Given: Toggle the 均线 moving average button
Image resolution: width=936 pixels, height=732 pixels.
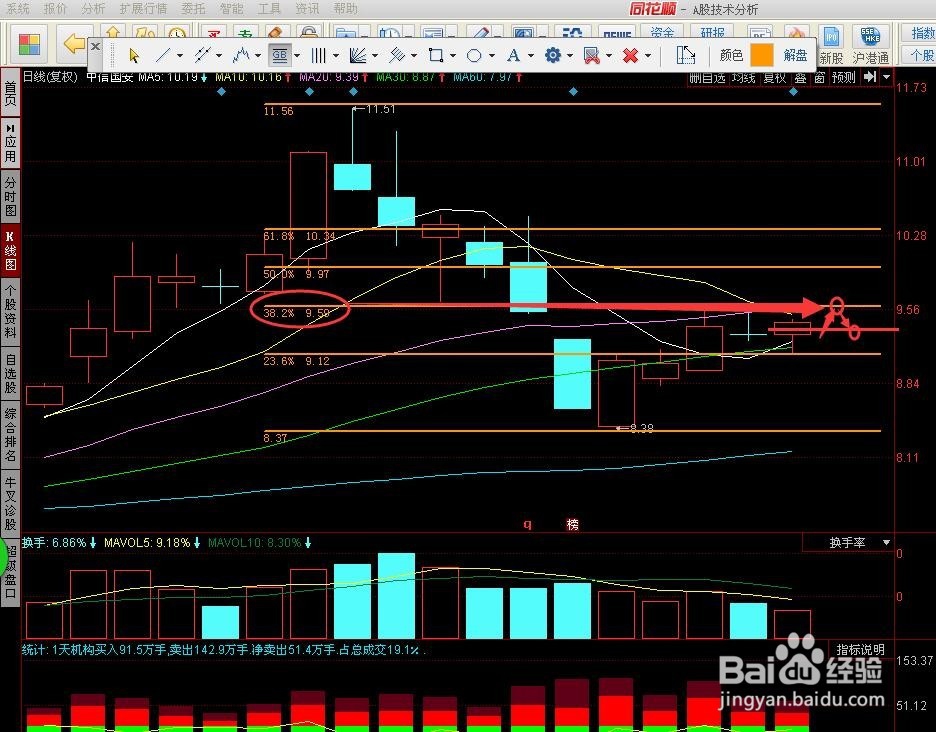Looking at the screenshot, I should coord(744,77).
